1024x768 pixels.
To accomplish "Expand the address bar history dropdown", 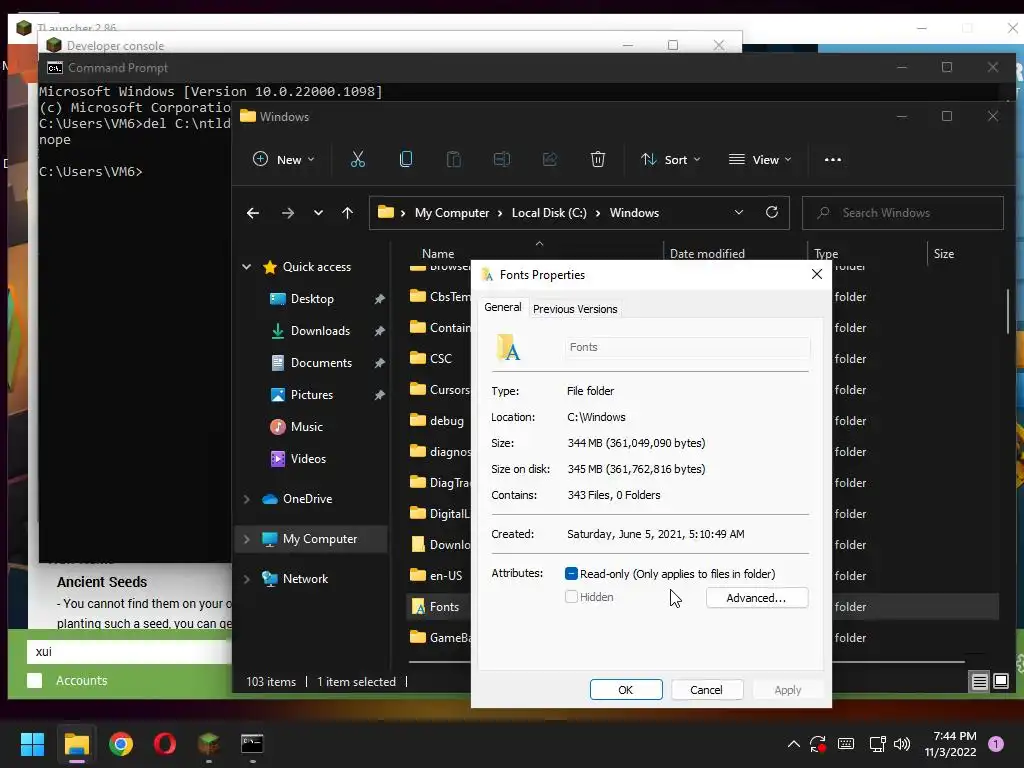I will pos(739,212).
